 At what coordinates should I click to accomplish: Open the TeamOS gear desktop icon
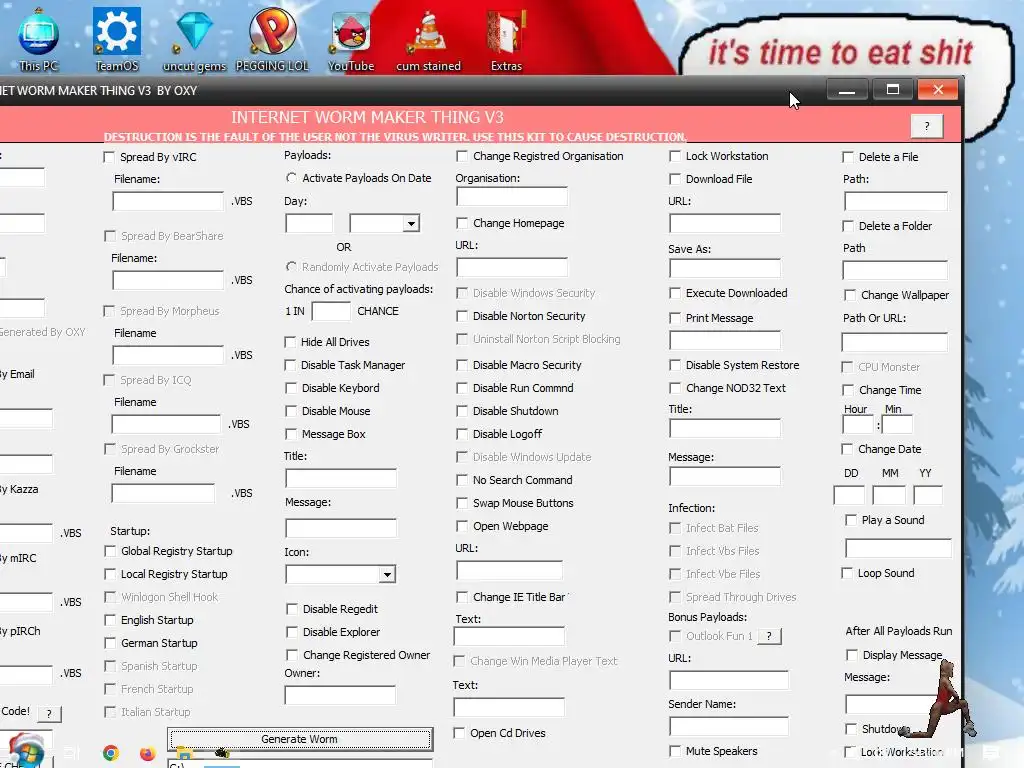coord(117,38)
